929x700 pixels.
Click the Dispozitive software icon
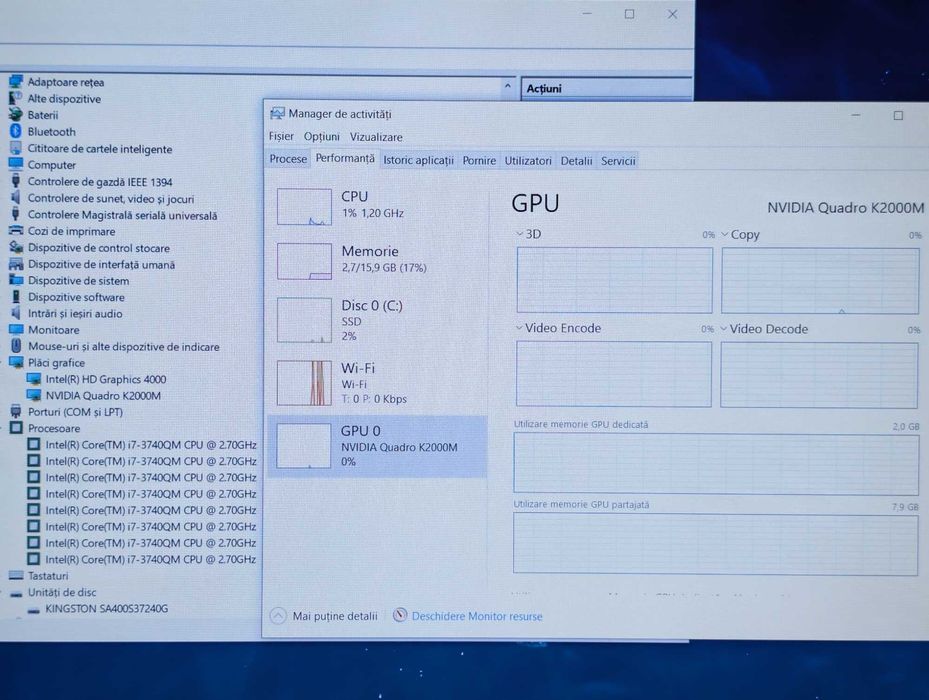pyautogui.click(x=16, y=296)
